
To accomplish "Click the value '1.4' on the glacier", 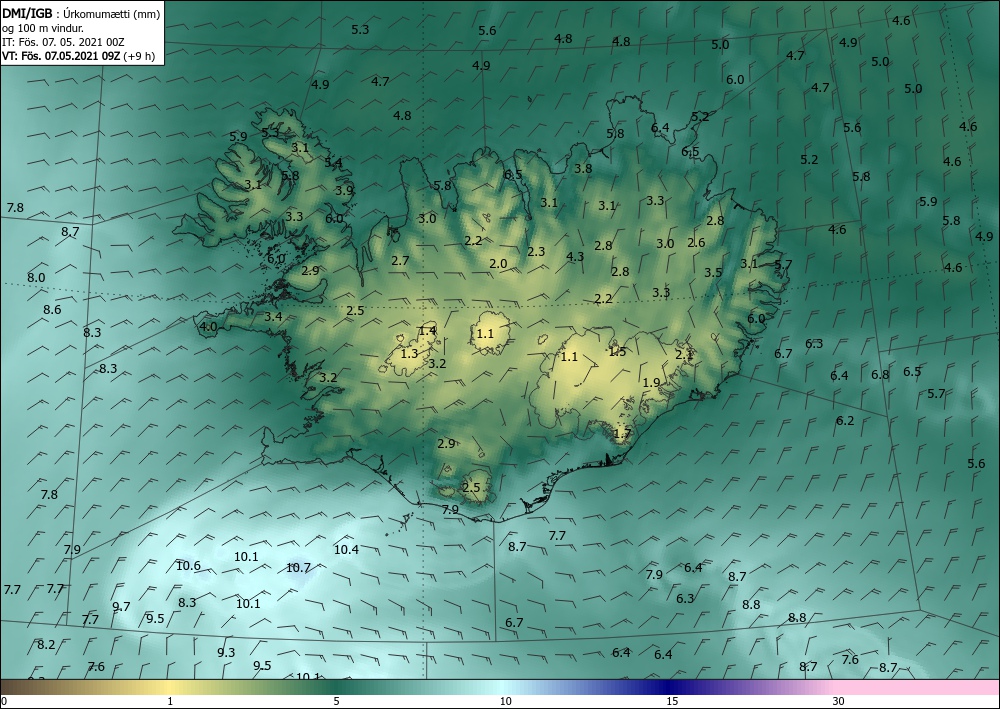I will click(427, 330).
